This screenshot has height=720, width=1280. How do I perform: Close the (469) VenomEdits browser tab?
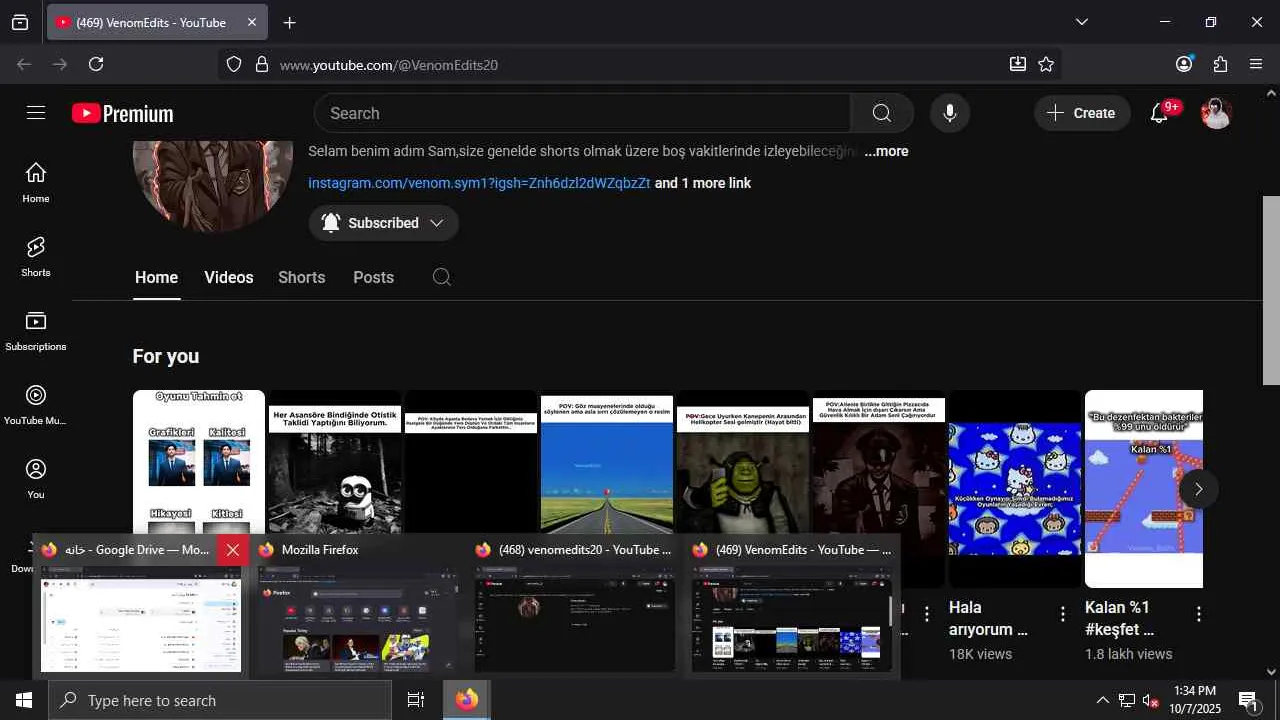coord(251,22)
